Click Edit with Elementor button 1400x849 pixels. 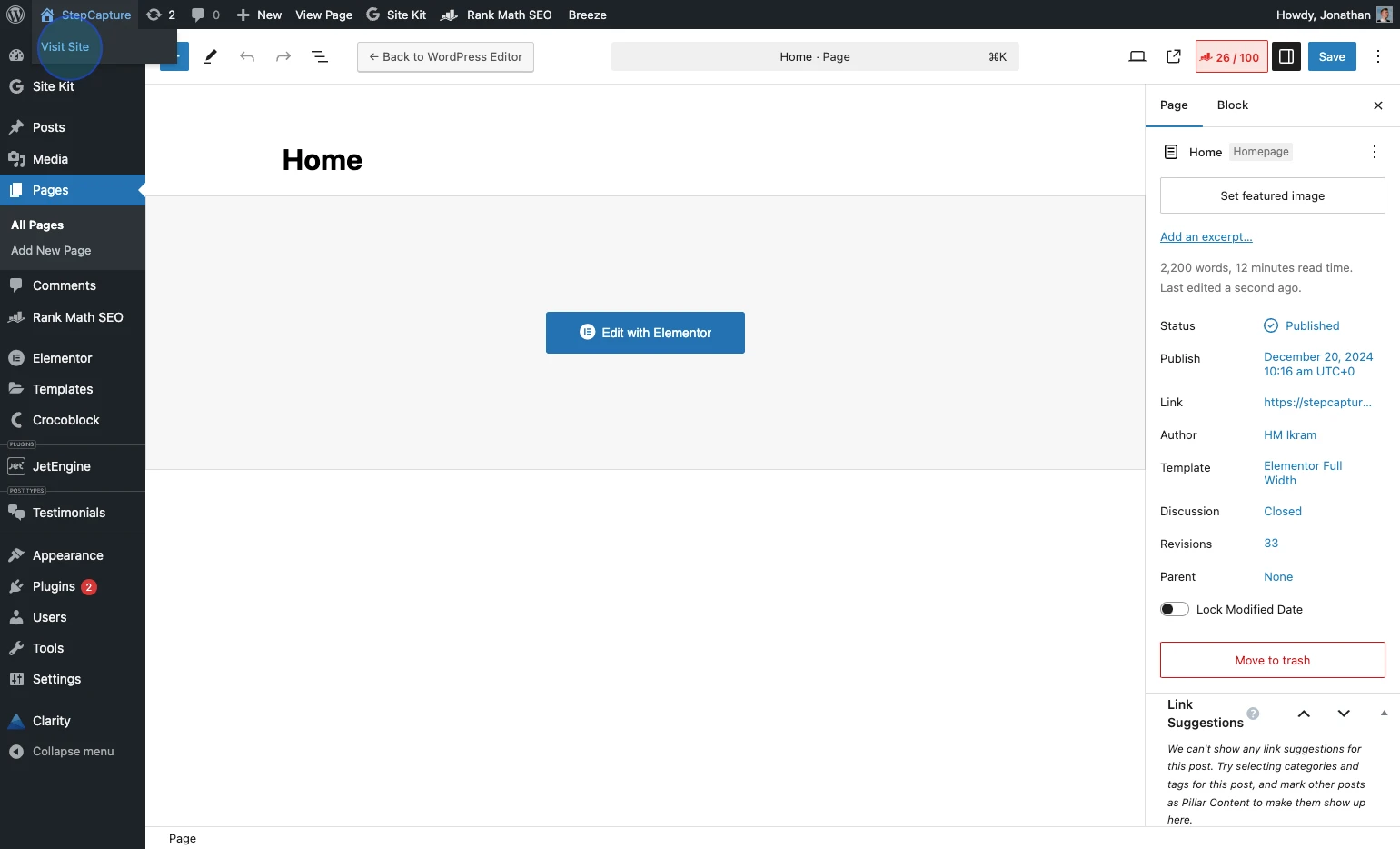coord(645,333)
